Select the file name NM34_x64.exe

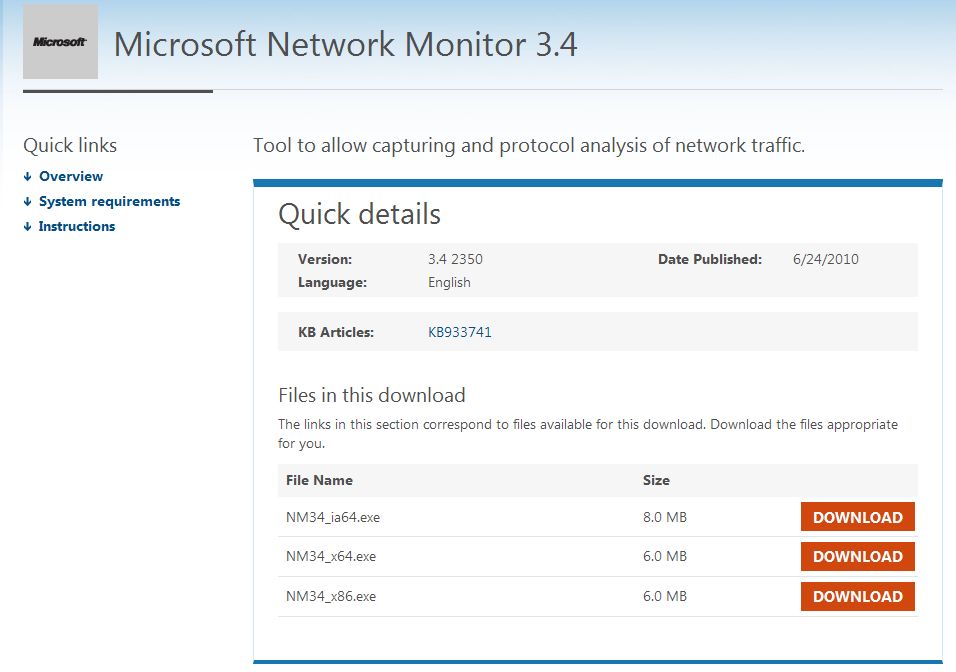pyautogui.click(x=331, y=557)
